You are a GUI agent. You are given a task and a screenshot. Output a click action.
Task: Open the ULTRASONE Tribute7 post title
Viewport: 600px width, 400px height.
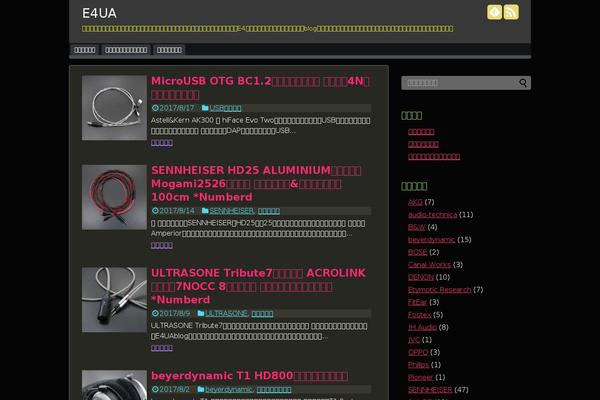[x=259, y=286]
